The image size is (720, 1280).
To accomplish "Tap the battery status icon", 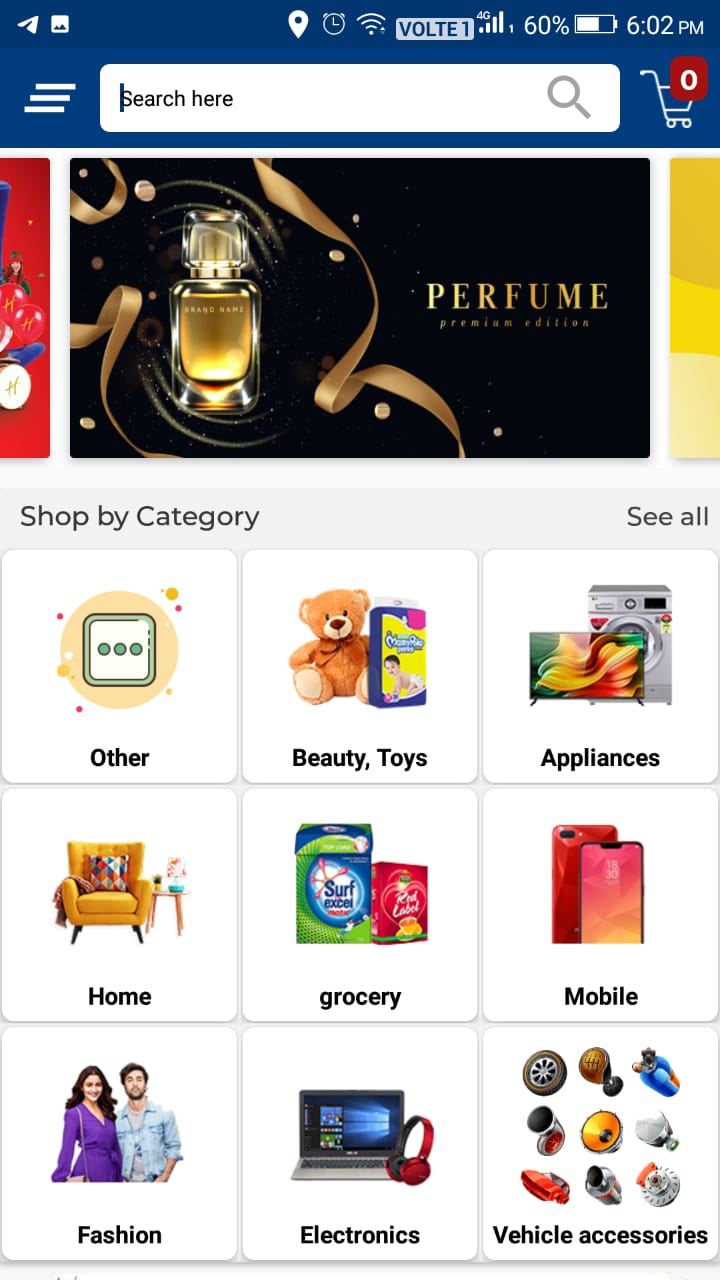I will 595,24.
